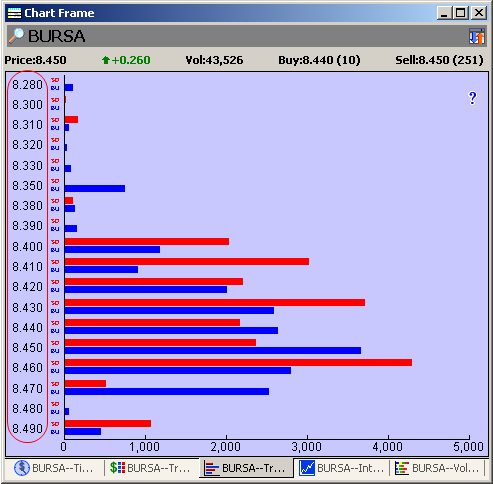493x484 pixels.
Task: Click the 2,000 axis label
Action: 226,447
